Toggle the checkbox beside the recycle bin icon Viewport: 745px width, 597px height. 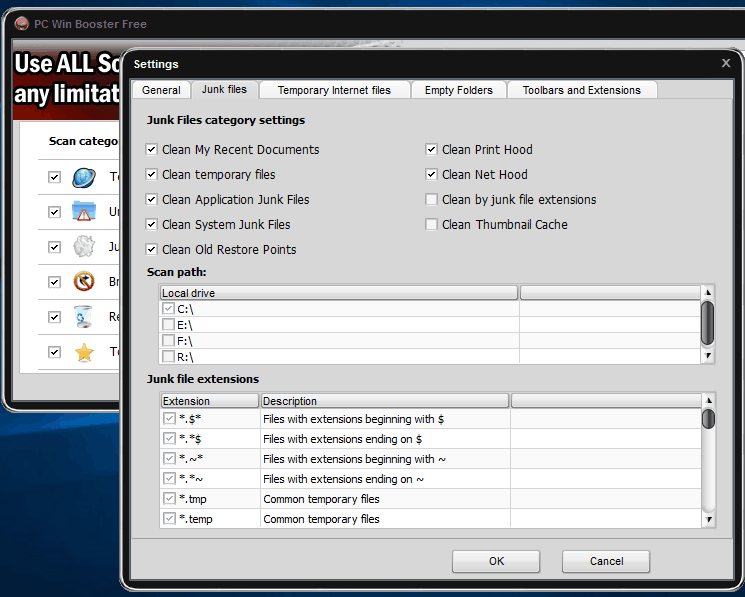[54, 317]
